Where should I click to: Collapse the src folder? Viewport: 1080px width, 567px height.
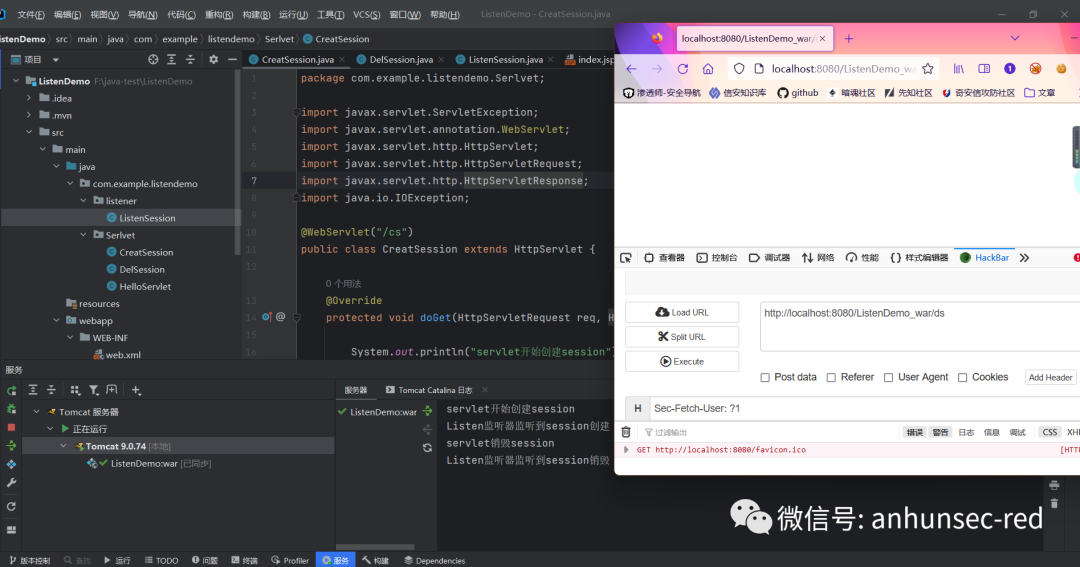(x=29, y=132)
